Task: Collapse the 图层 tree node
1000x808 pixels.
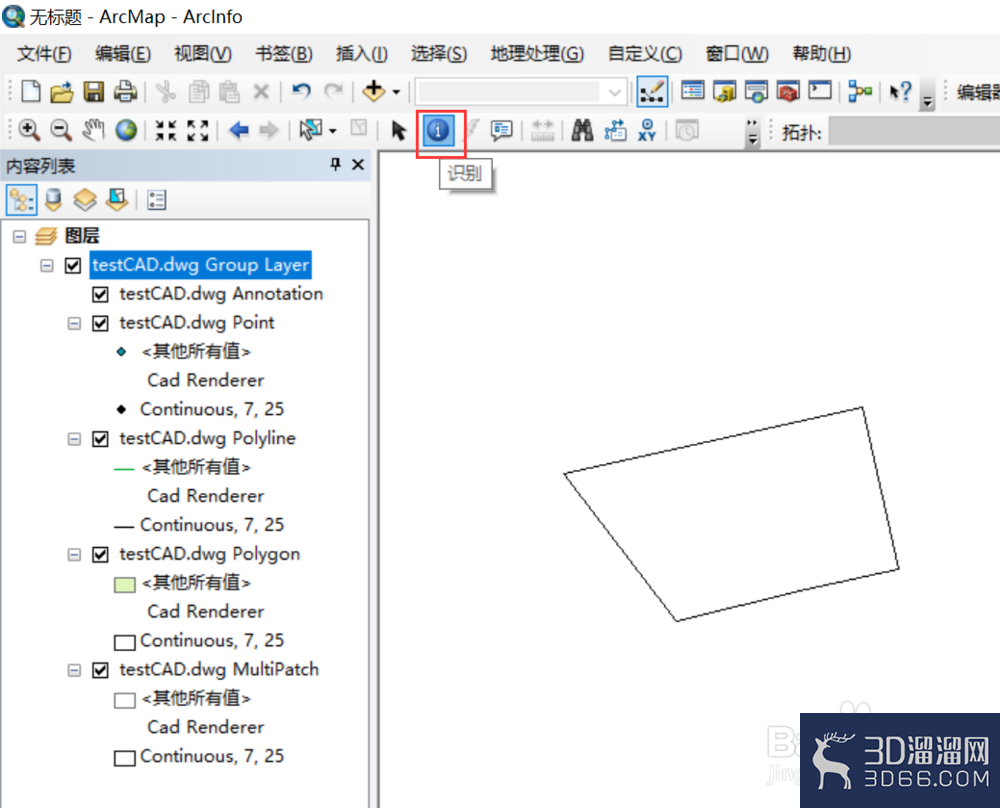Action: coord(18,236)
